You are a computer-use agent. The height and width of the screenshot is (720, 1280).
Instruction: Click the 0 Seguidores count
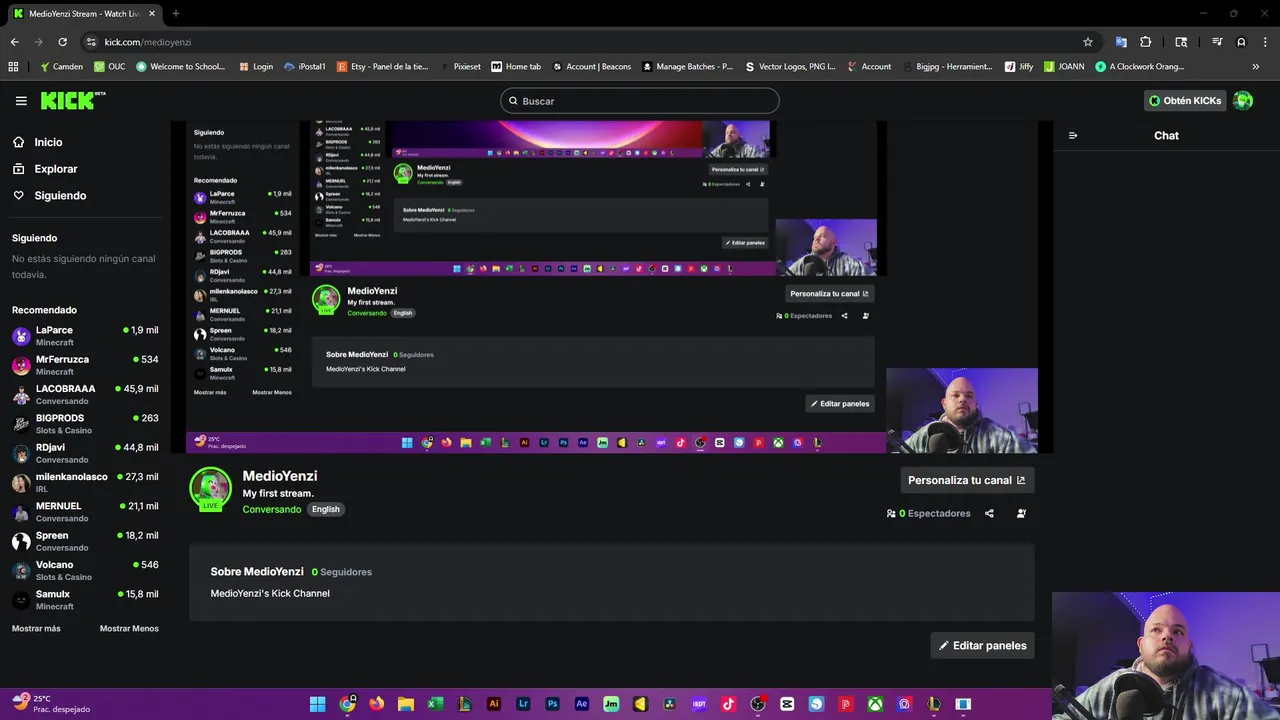342,572
